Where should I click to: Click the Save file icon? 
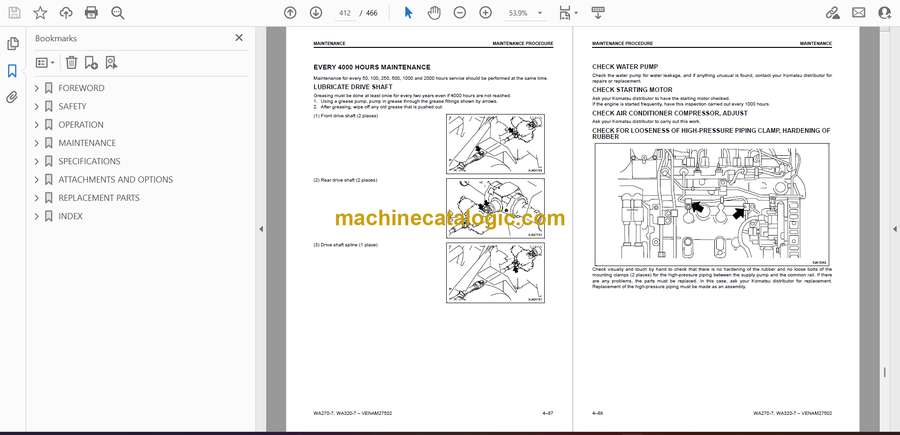pyautogui.click(x=14, y=13)
